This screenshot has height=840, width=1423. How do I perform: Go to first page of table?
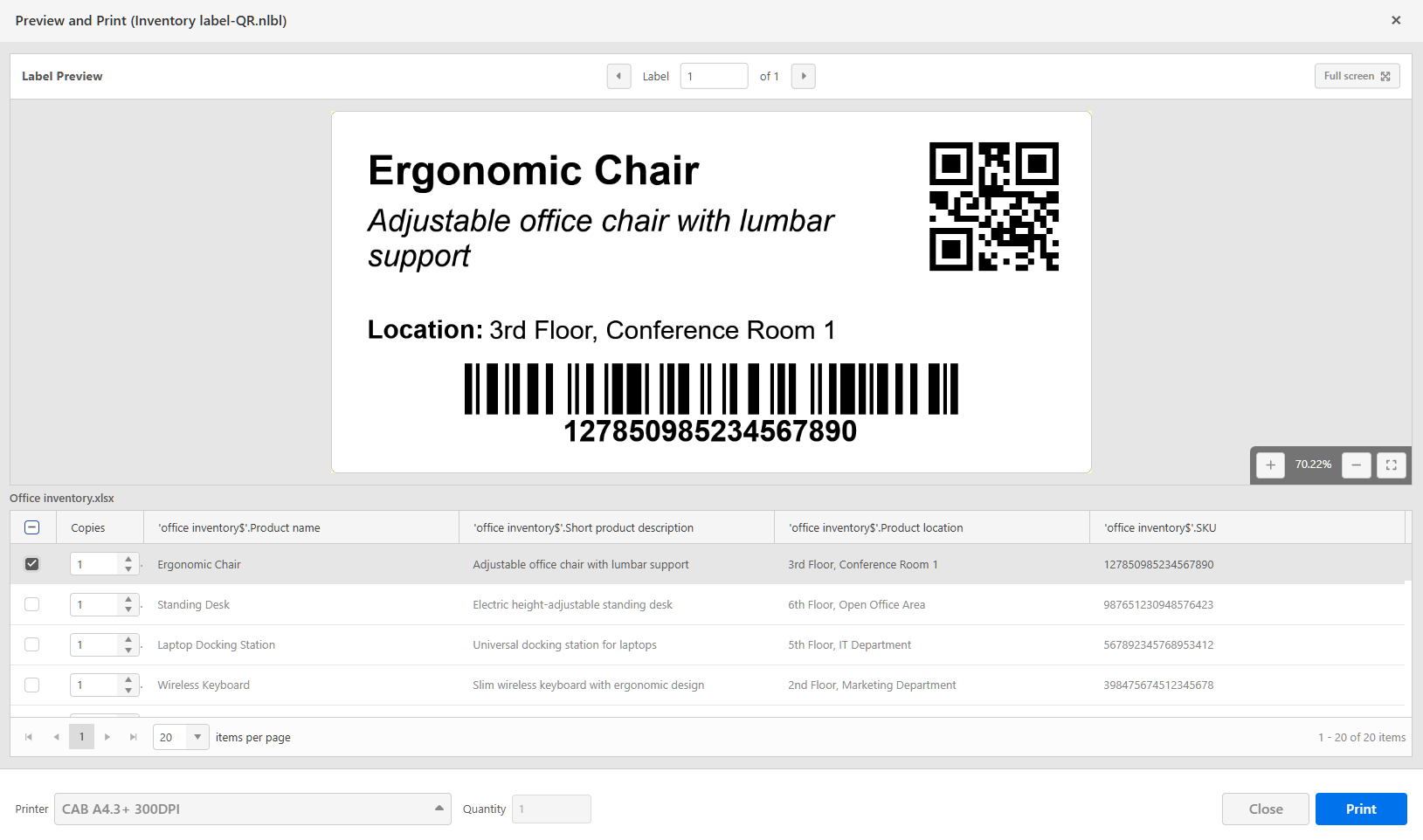tap(29, 737)
